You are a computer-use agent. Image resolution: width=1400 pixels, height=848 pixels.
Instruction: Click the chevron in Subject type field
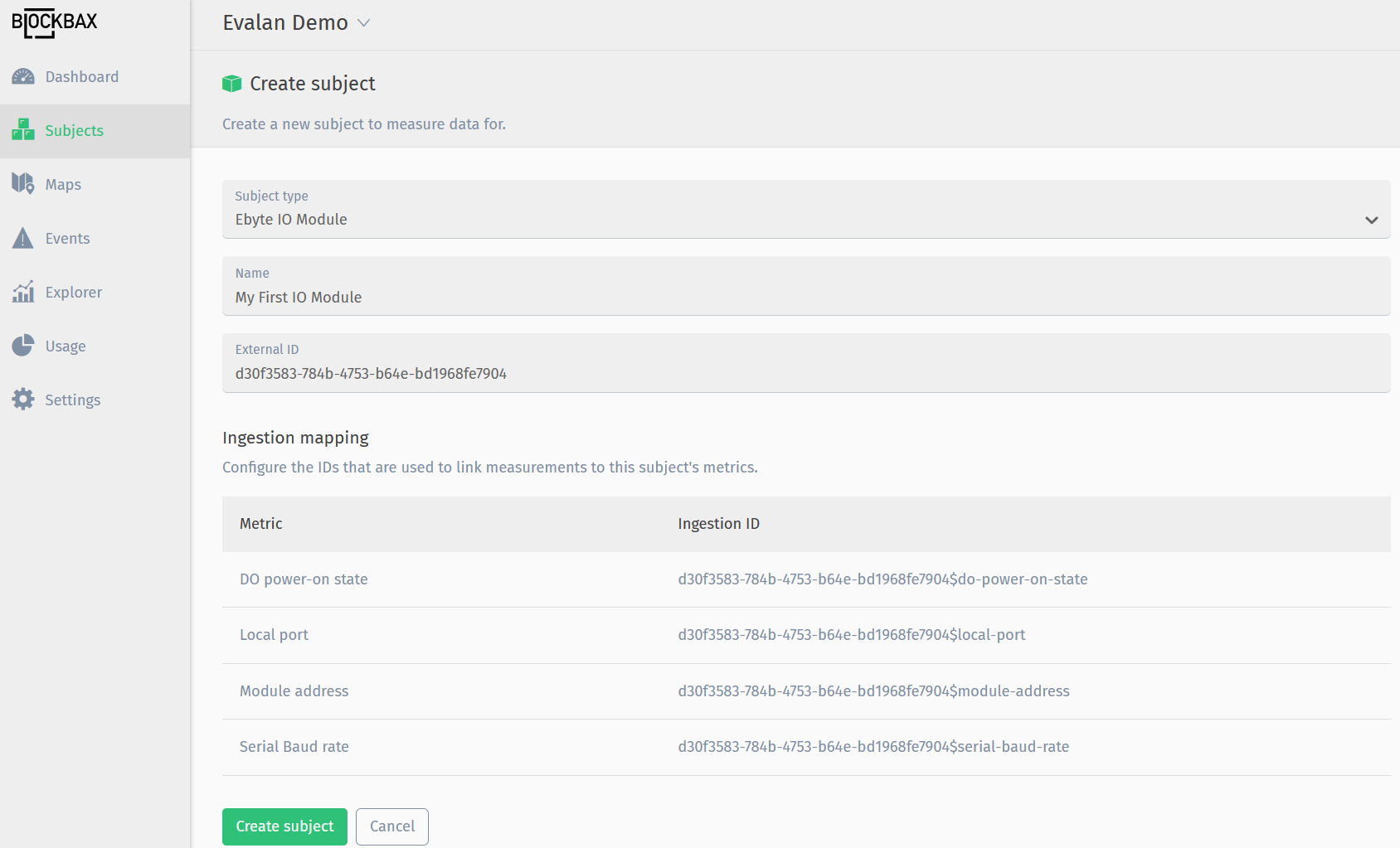(x=1371, y=220)
